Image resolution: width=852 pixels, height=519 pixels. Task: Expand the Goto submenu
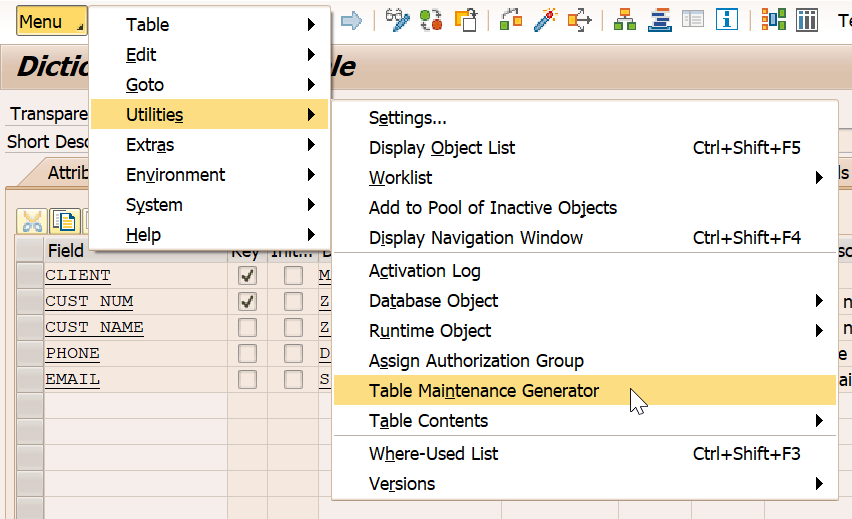[209, 85]
